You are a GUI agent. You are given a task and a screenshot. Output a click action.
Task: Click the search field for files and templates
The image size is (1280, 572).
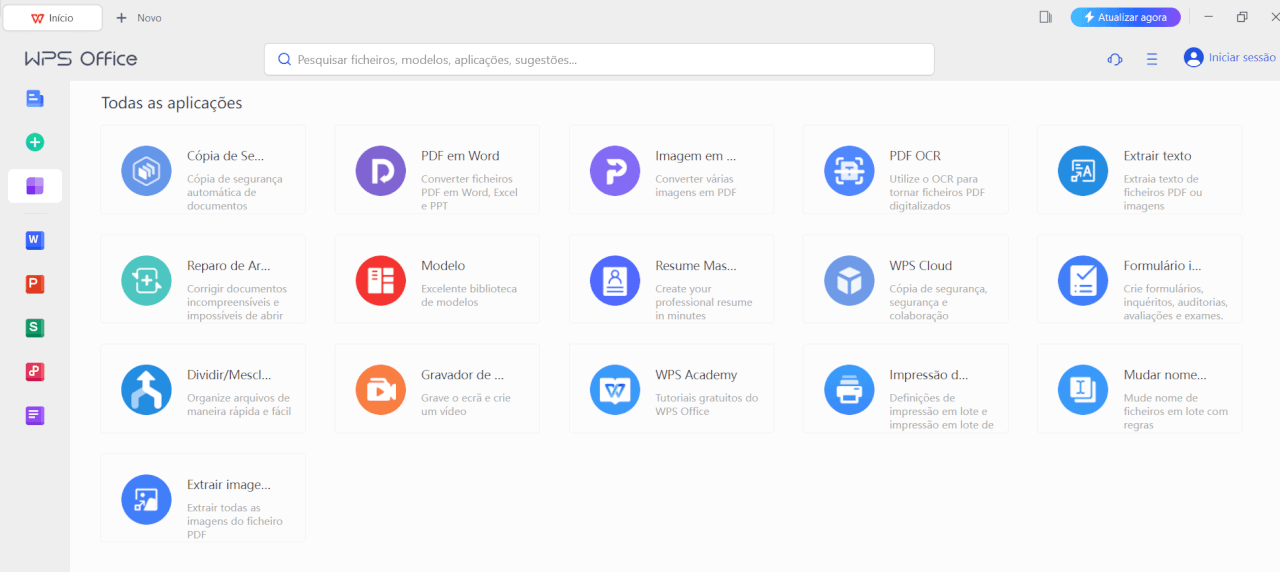(599, 59)
